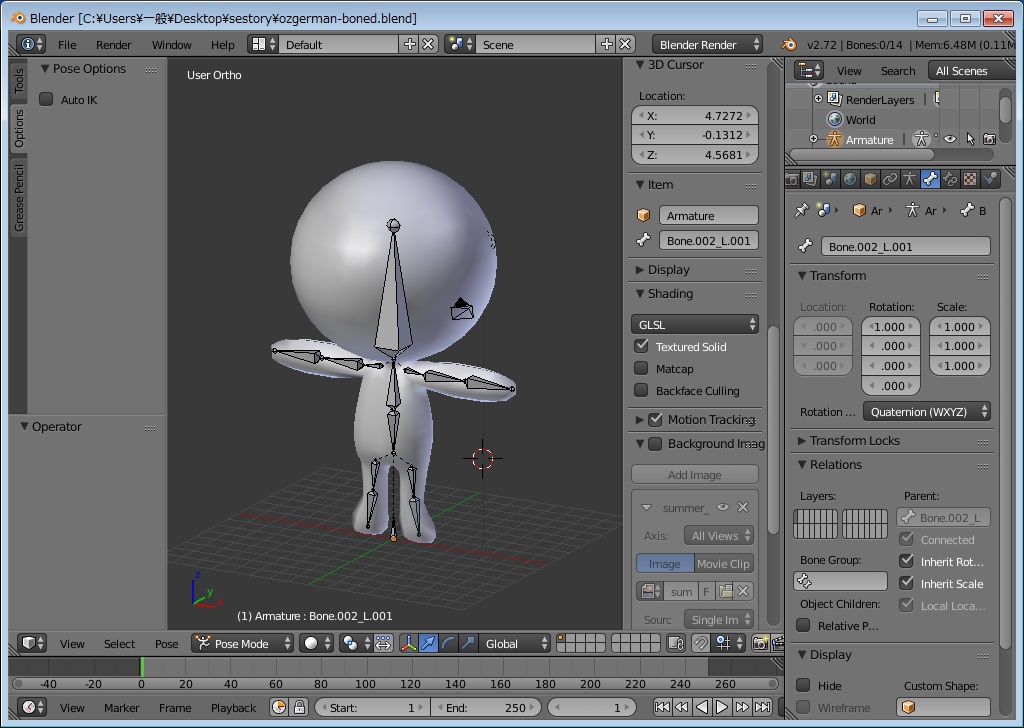
Task: Open the 3D View editor type selector
Action: tap(31, 644)
